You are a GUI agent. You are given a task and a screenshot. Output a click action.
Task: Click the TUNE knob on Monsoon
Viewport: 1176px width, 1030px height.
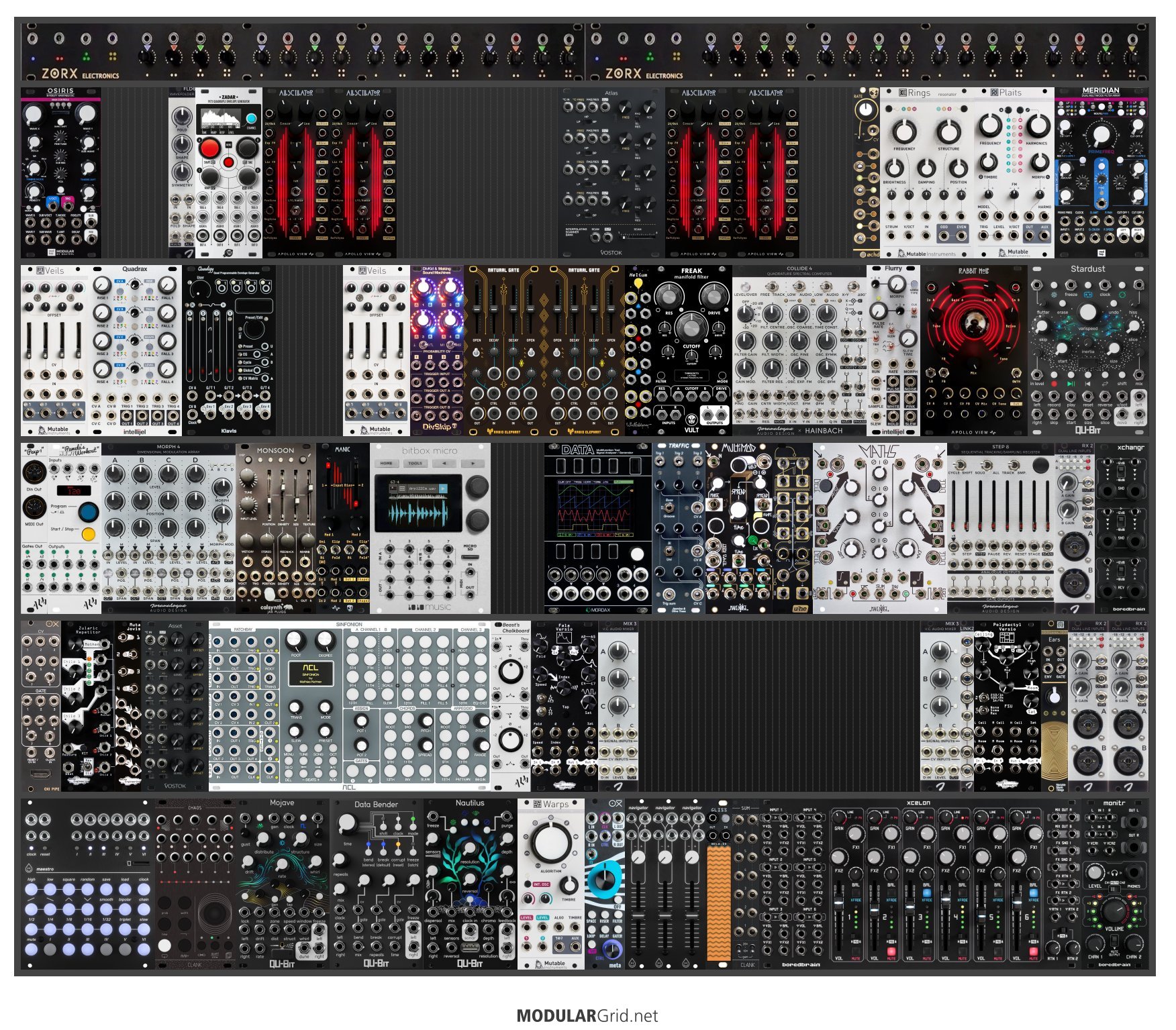click(247, 475)
